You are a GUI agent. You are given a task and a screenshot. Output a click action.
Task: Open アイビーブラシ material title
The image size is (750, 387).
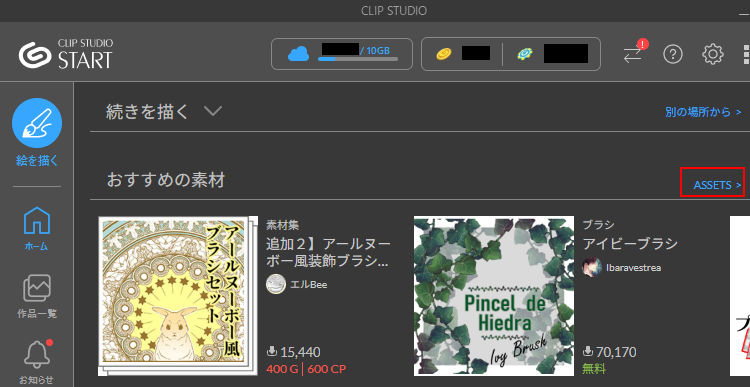[x=630, y=243]
